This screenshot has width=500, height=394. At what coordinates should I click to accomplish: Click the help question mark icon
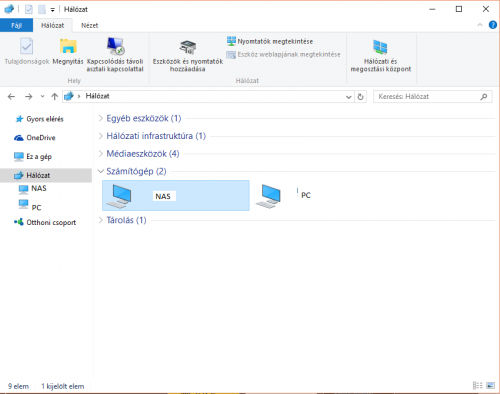pos(493,25)
